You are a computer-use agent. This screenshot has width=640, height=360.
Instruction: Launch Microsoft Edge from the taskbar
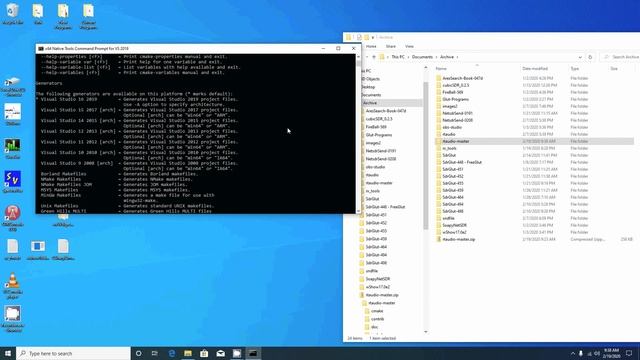(x=172, y=353)
